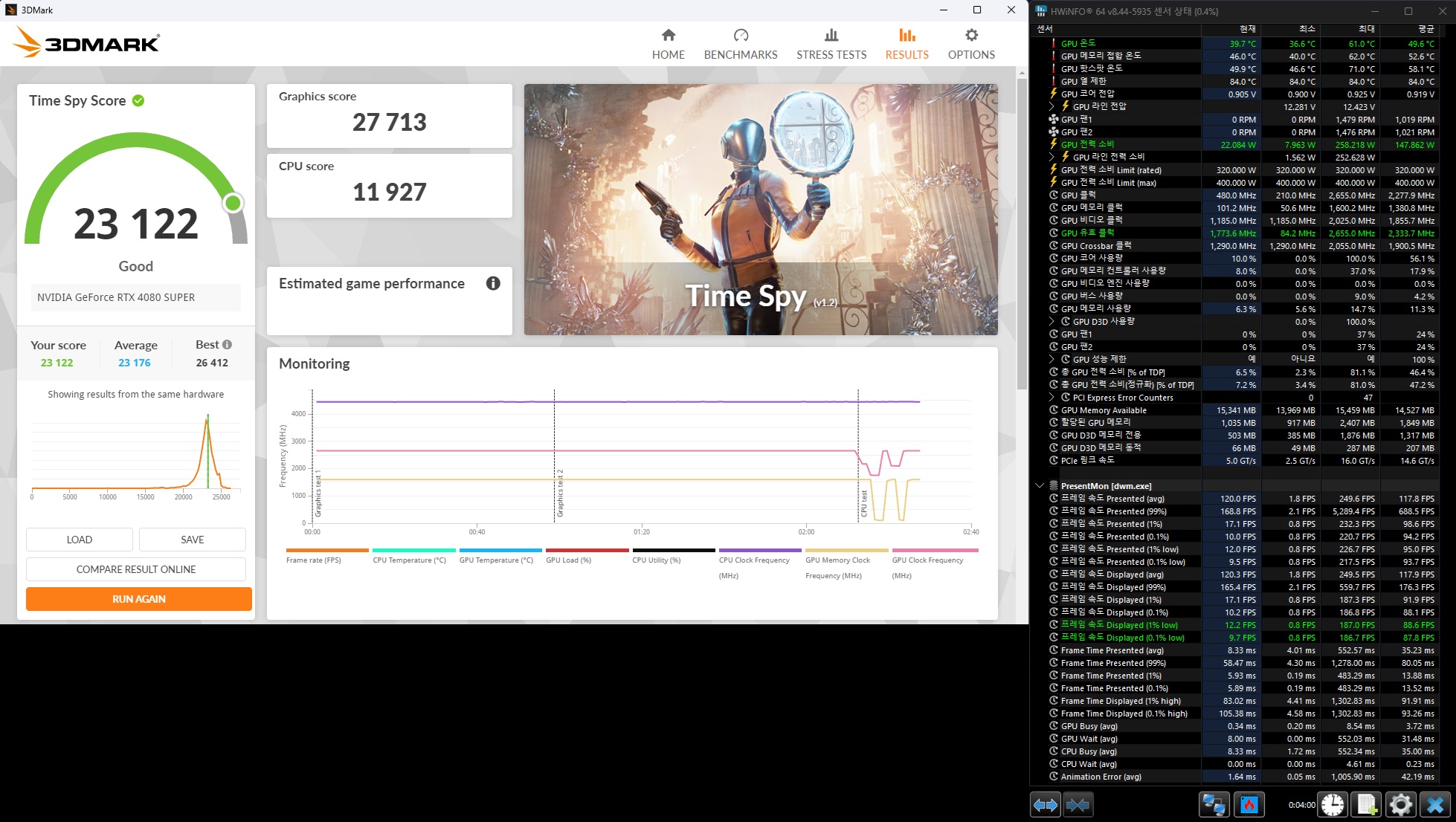The height and width of the screenshot is (822, 1456).
Task: Open the BENCHMARKS tab
Action: point(741,45)
